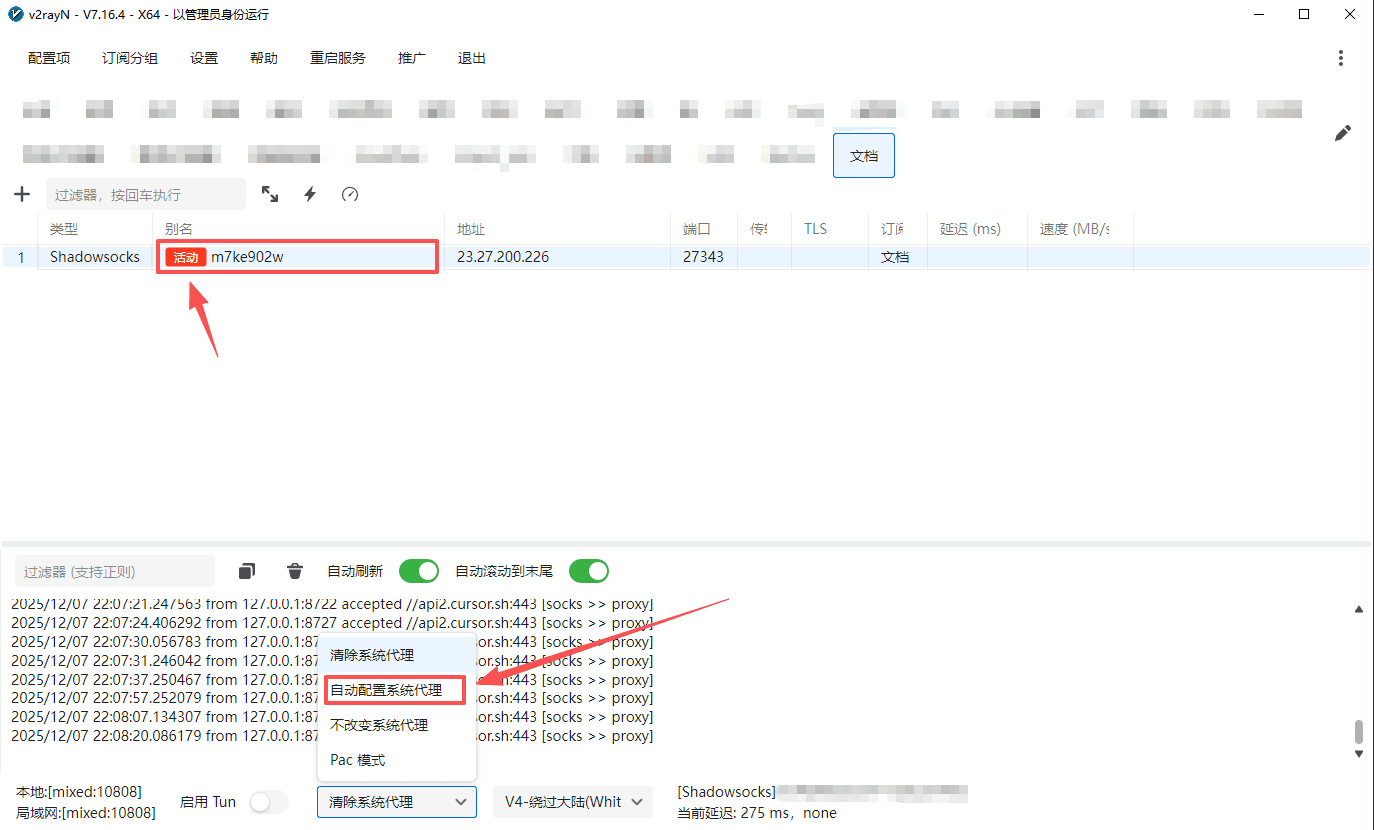
Task: Enable the 启用 Tun switch
Action: pyautogui.click(x=268, y=802)
